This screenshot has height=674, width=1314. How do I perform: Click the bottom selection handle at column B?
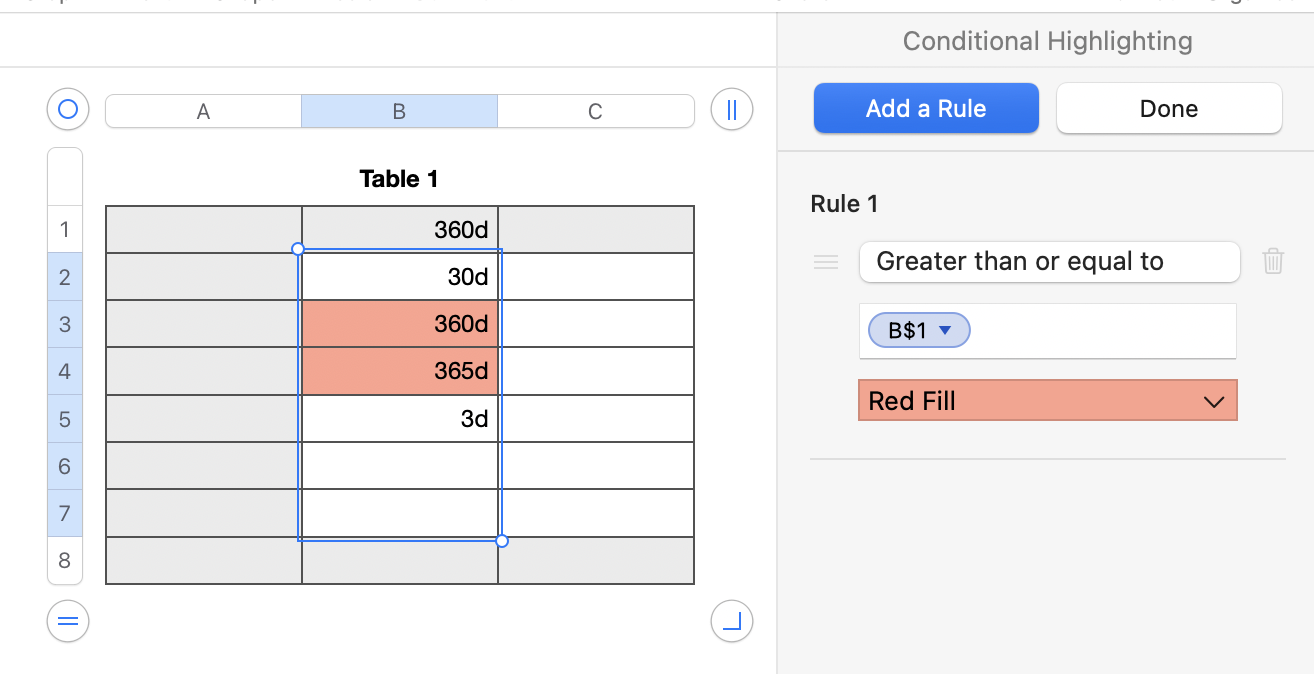click(502, 541)
